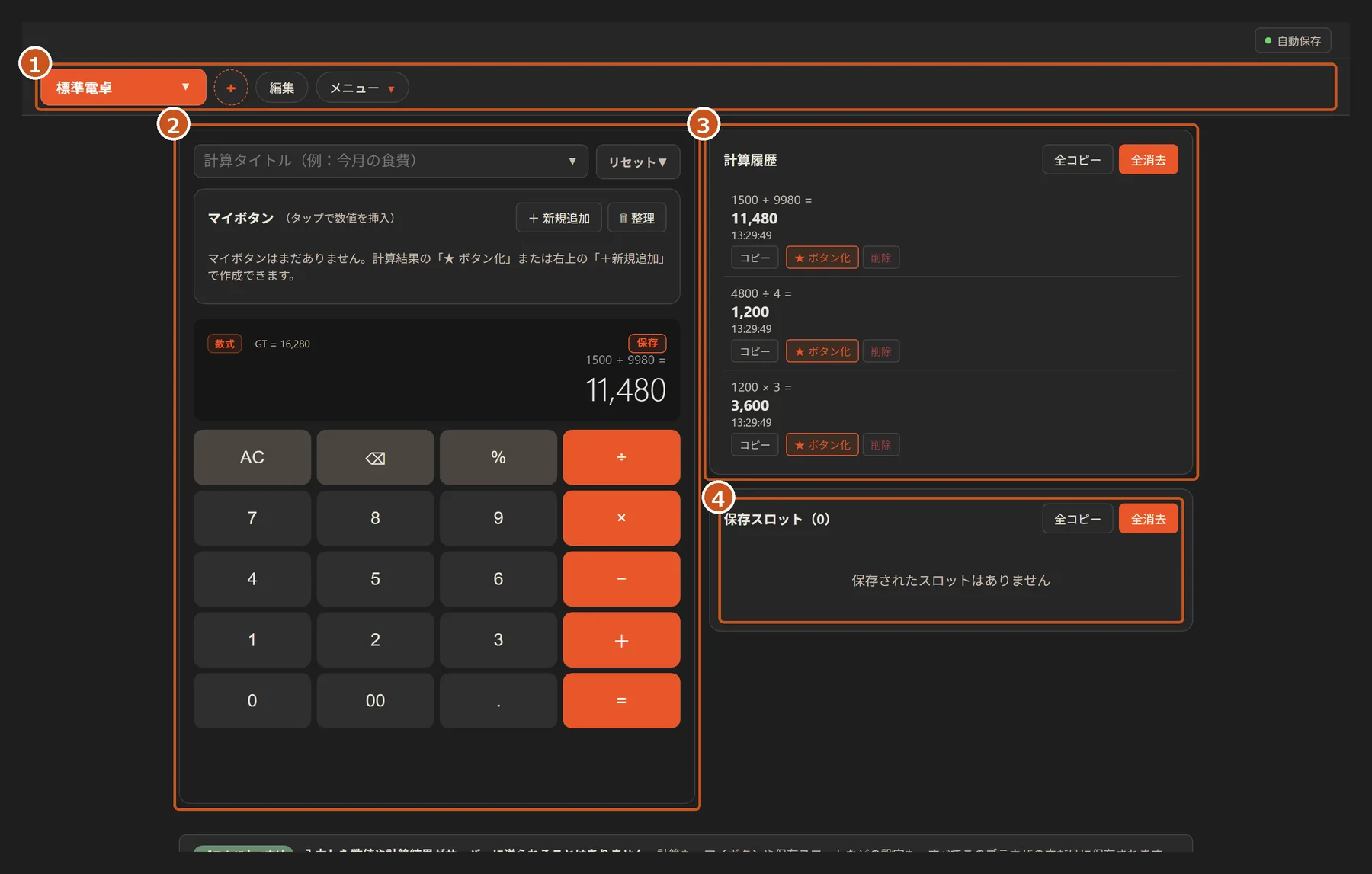The width and height of the screenshot is (1372, 874).
Task: Click the GT = 16,280 grand total text
Action: (x=282, y=344)
